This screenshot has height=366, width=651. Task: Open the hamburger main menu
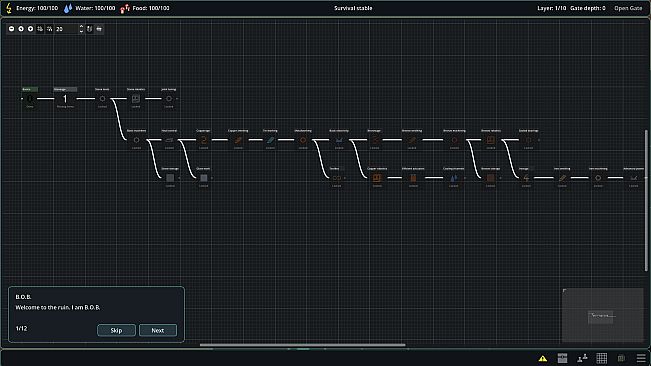pyautogui.click(x=641, y=358)
